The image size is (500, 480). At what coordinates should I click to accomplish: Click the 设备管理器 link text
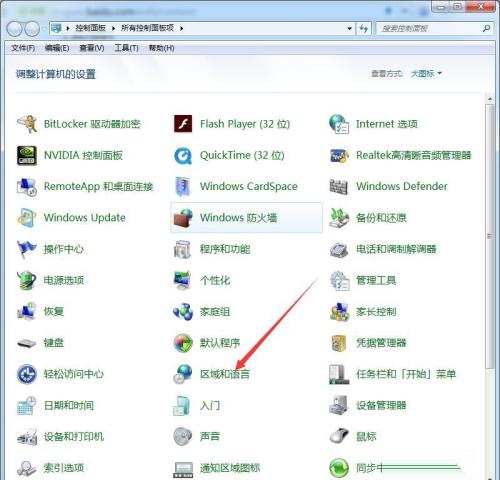tap(381, 405)
